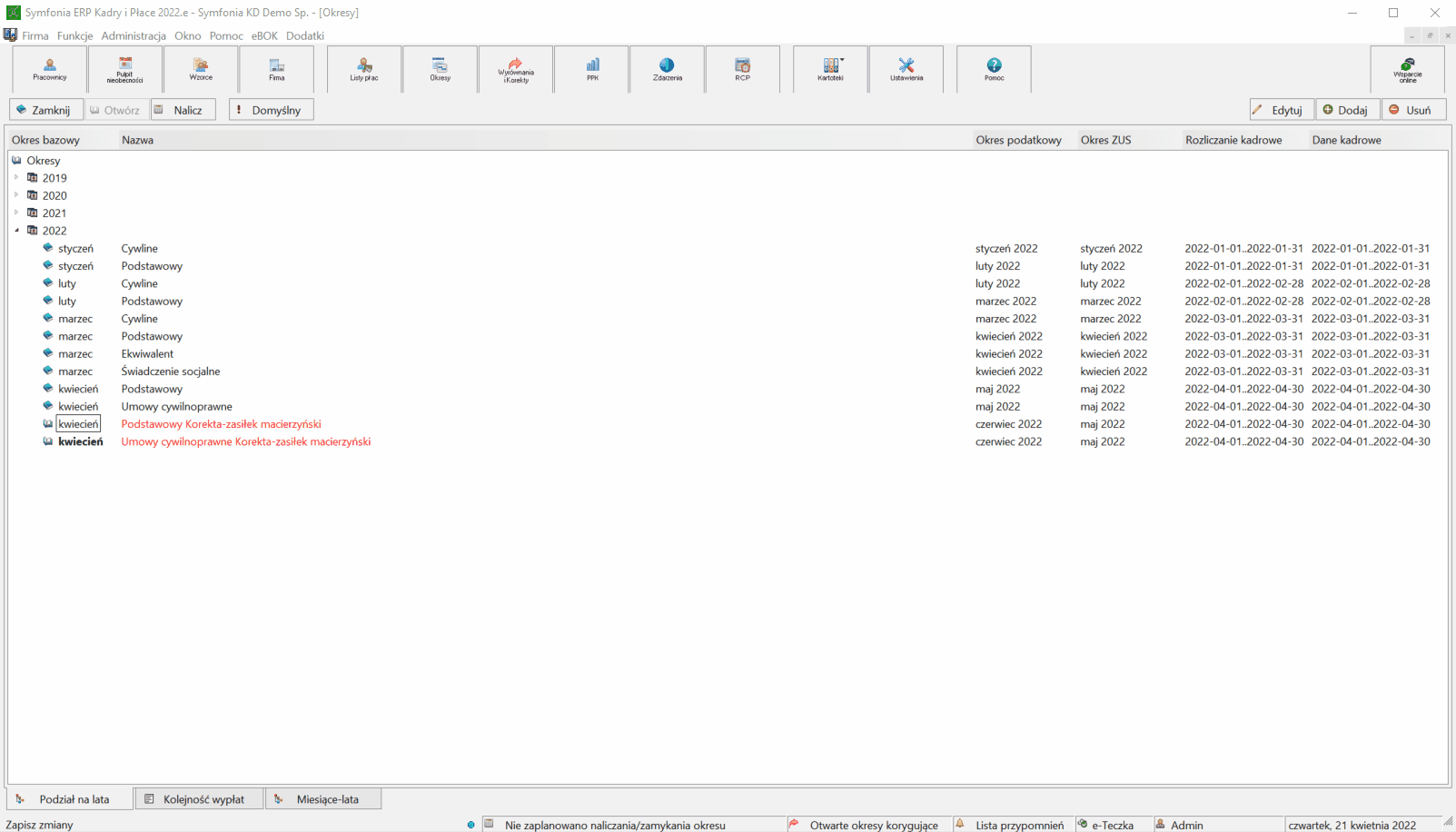Switch to the Kolejność wypłat tab
This screenshot has height=832, width=1456.
click(x=199, y=799)
